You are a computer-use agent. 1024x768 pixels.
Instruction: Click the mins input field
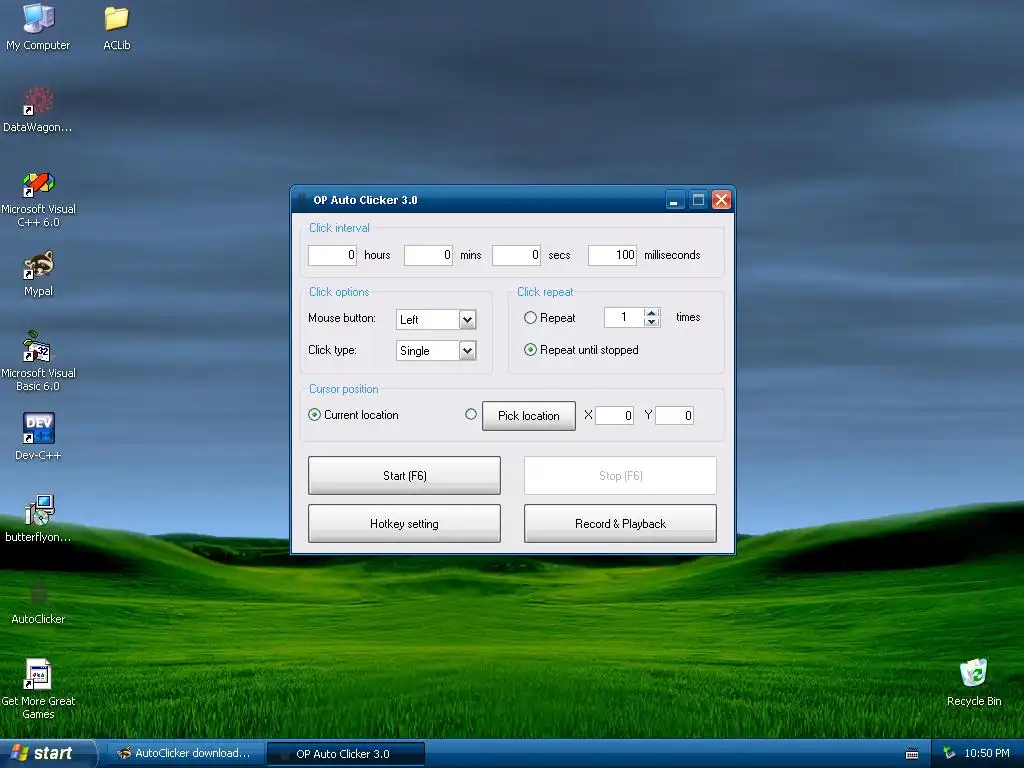click(428, 255)
